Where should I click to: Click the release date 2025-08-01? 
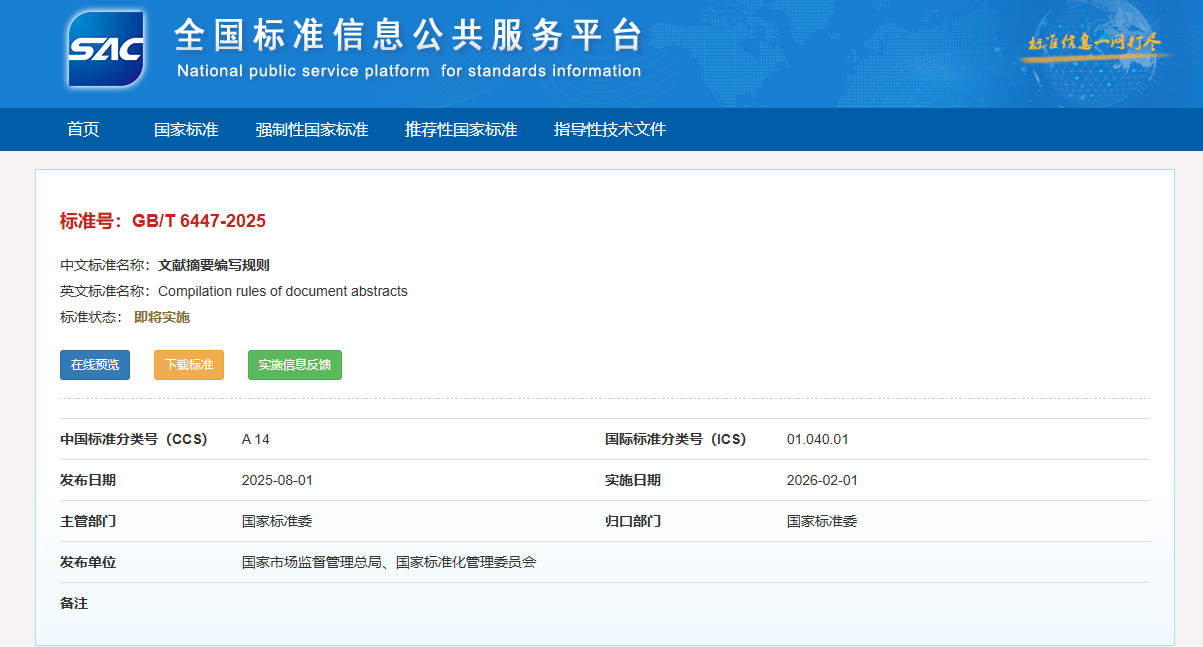(x=277, y=480)
